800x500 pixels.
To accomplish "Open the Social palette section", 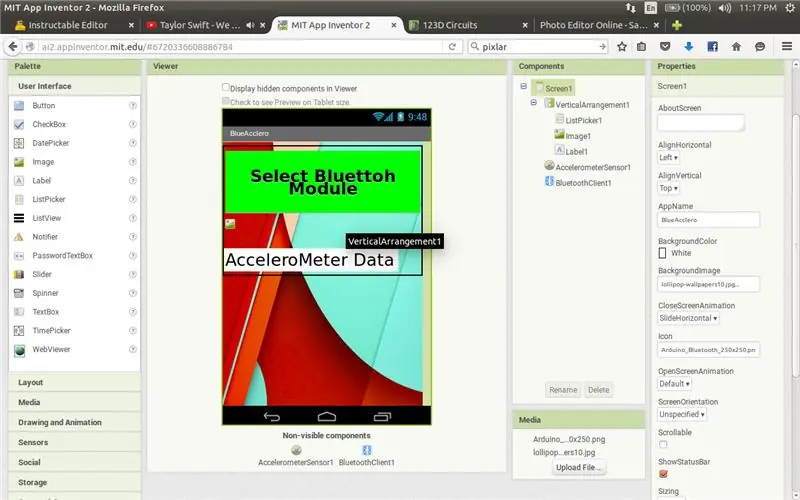I will pyautogui.click(x=74, y=462).
